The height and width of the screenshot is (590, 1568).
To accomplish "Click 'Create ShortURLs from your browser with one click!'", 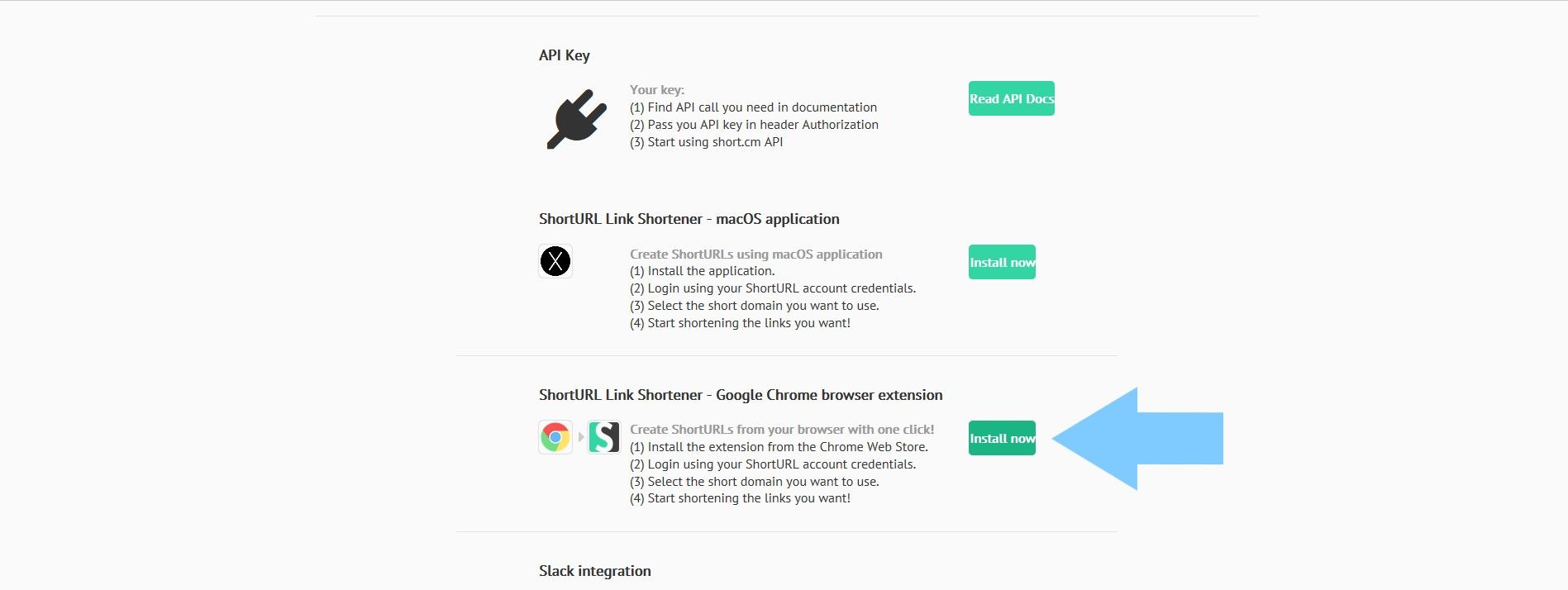I will (782, 429).
